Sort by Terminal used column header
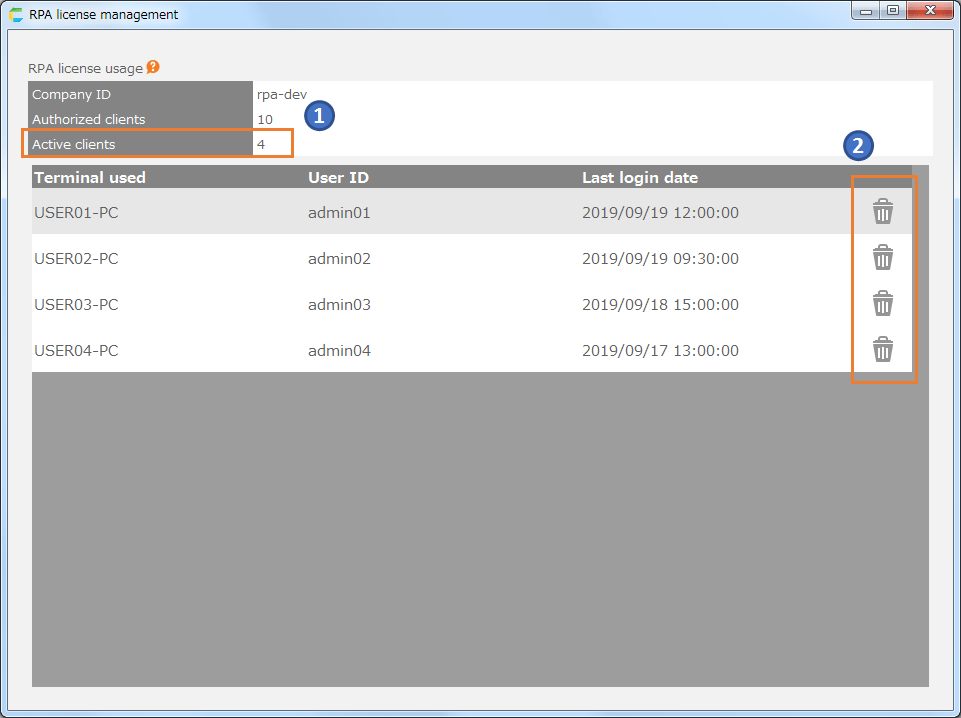This screenshot has height=718, width=961. tap(90, 177)
